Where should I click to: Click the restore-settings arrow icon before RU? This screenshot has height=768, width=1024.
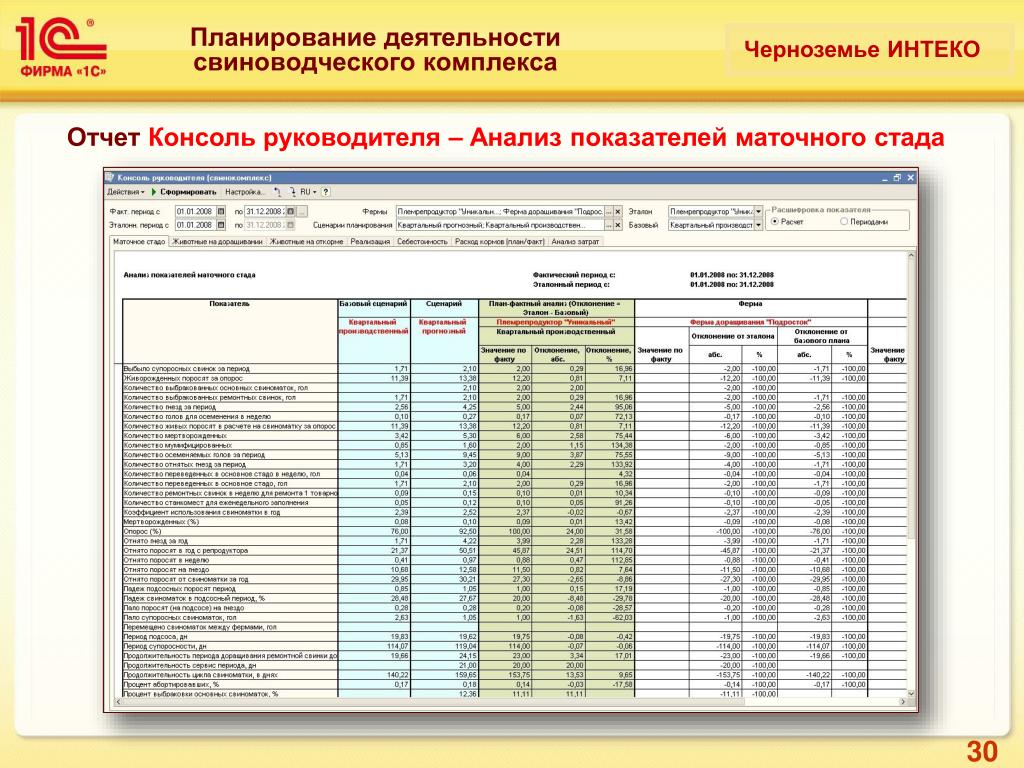[x=278, y=192]
